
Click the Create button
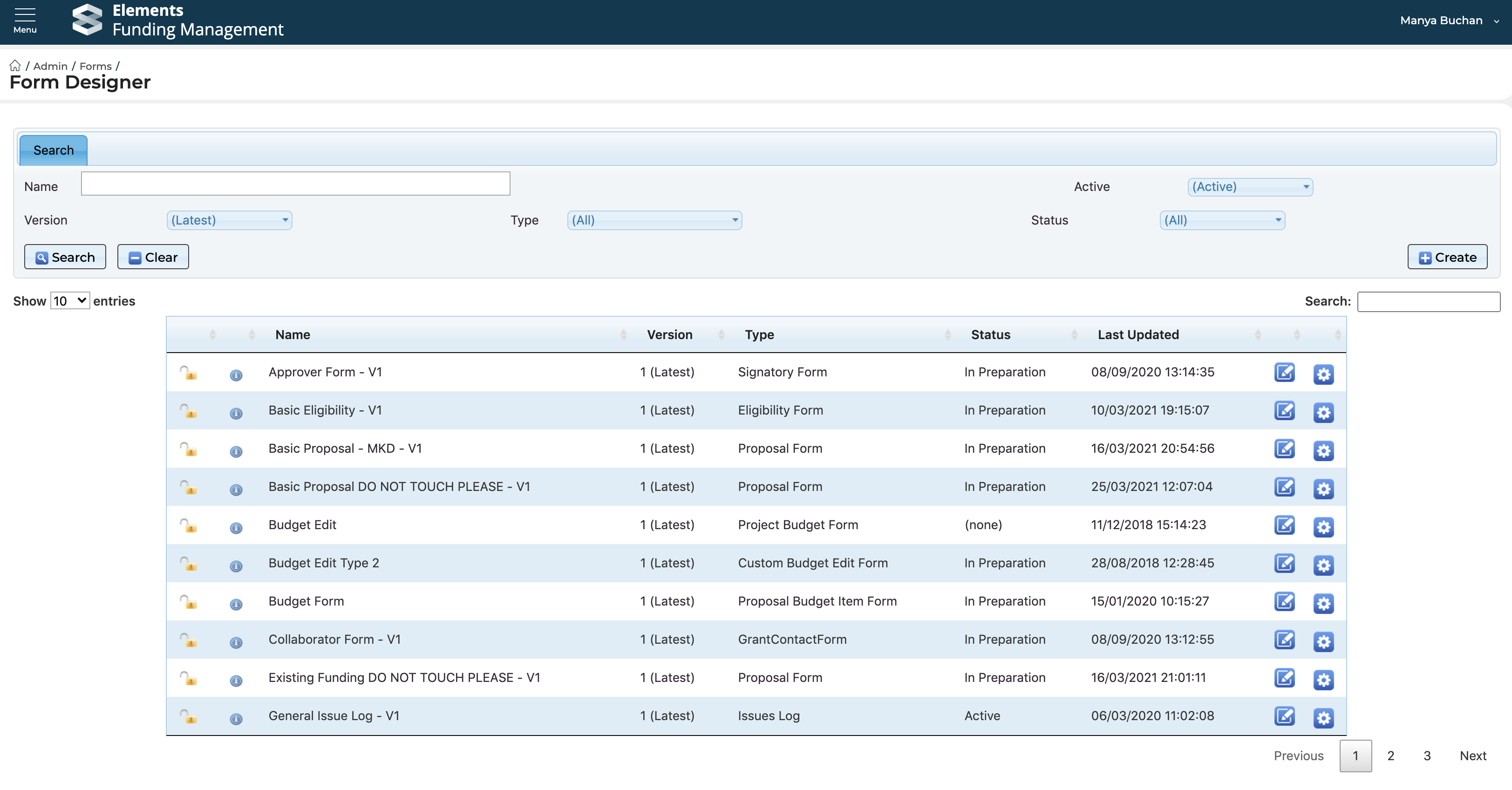[1447, 257]
